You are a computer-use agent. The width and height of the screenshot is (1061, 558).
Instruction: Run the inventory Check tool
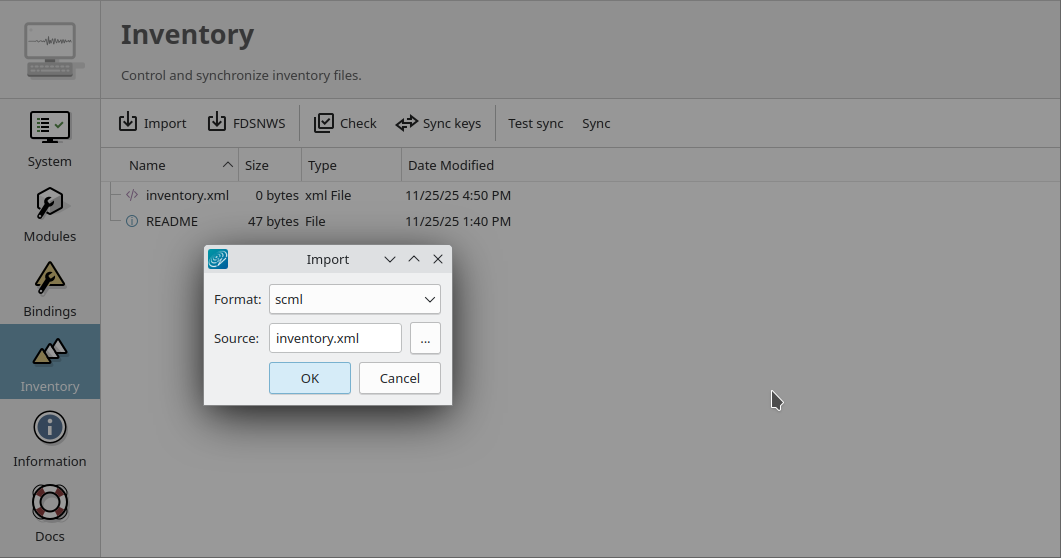345,123
